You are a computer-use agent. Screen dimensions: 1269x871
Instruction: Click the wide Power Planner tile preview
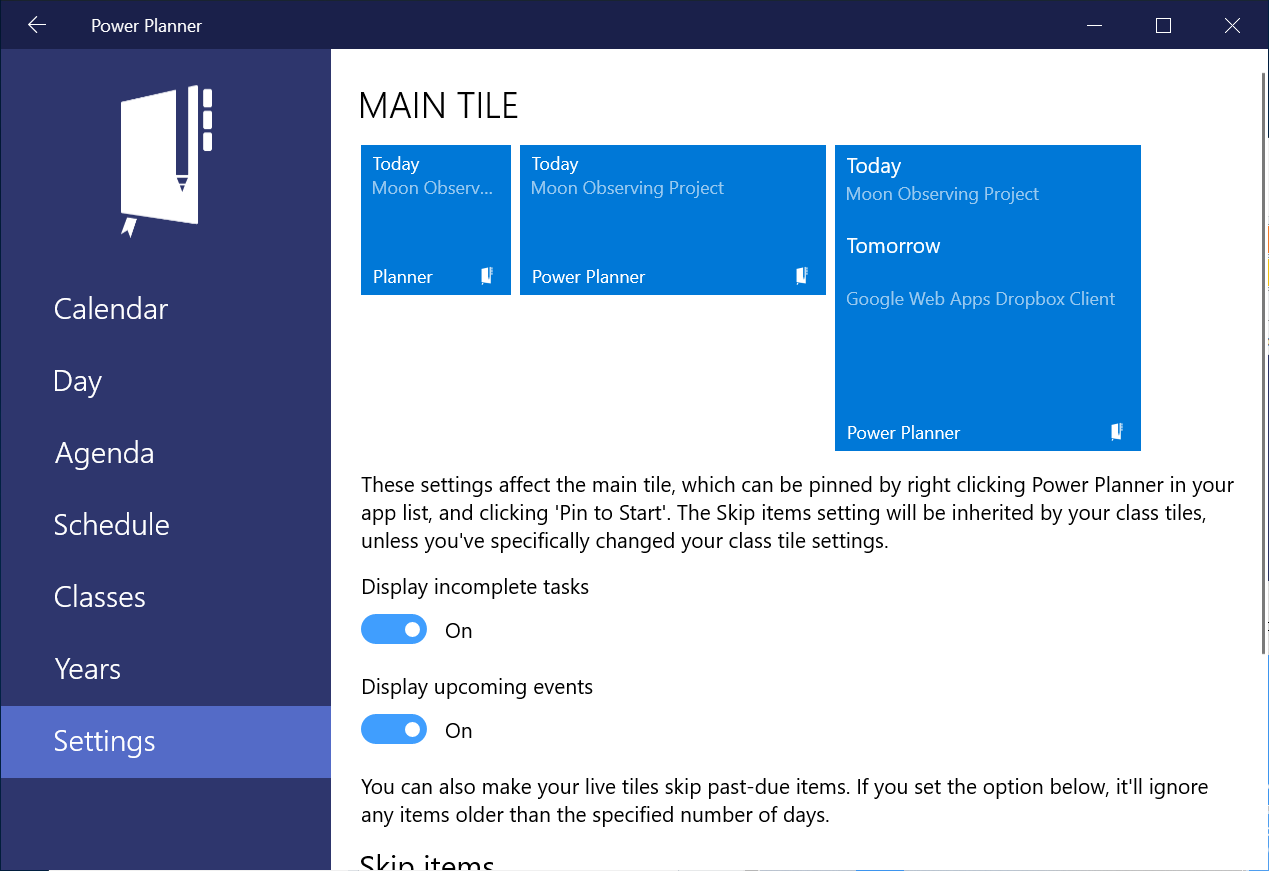pyautogui.click(x=673, y=220)
